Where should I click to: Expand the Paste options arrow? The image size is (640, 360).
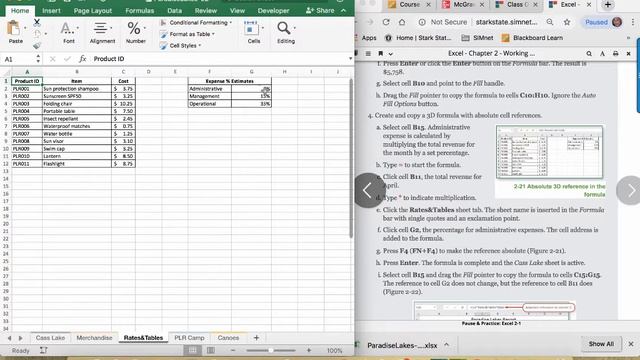pos(25,28)
